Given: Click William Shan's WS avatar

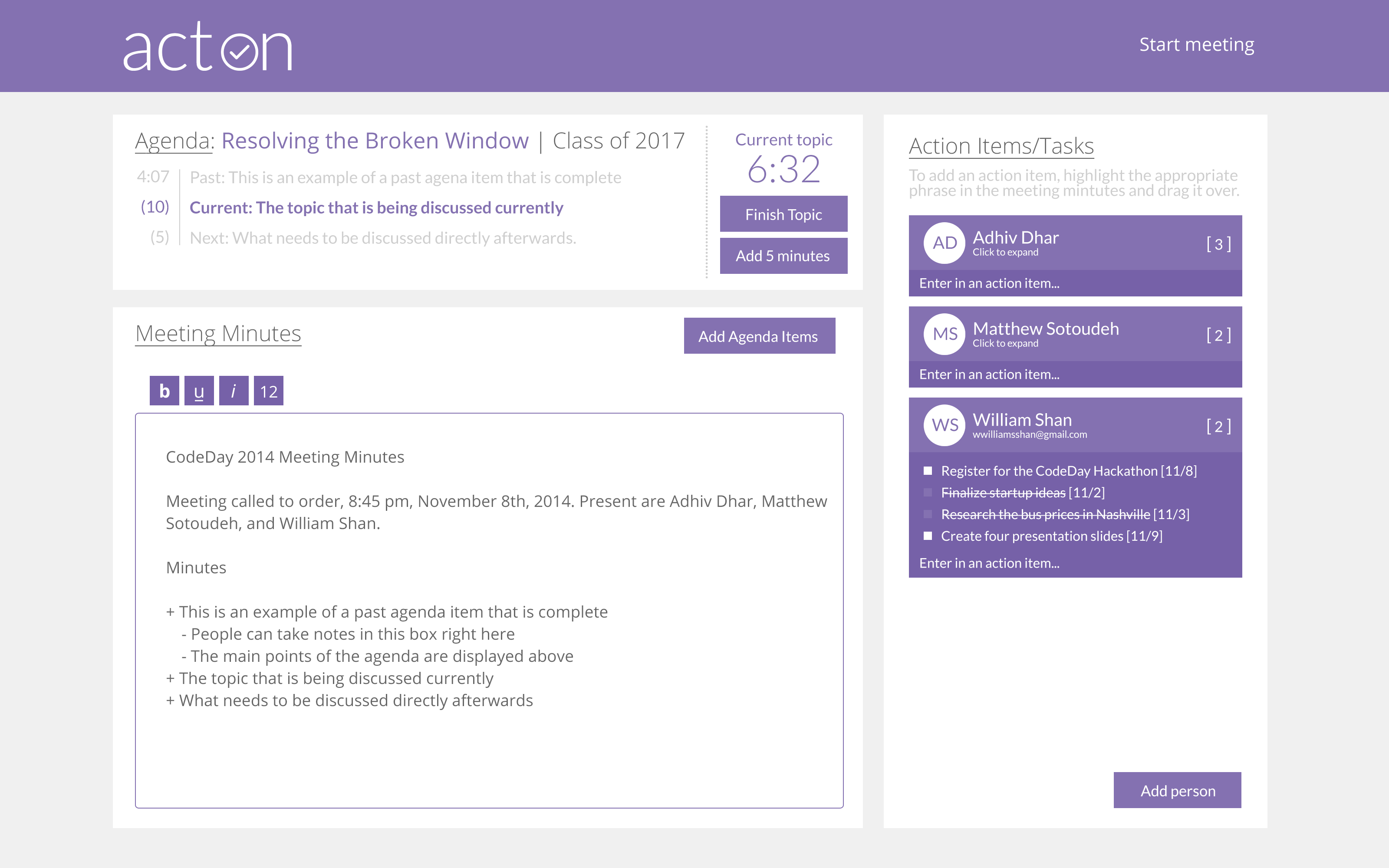Looking at the screenshot, I should [944, 425].
